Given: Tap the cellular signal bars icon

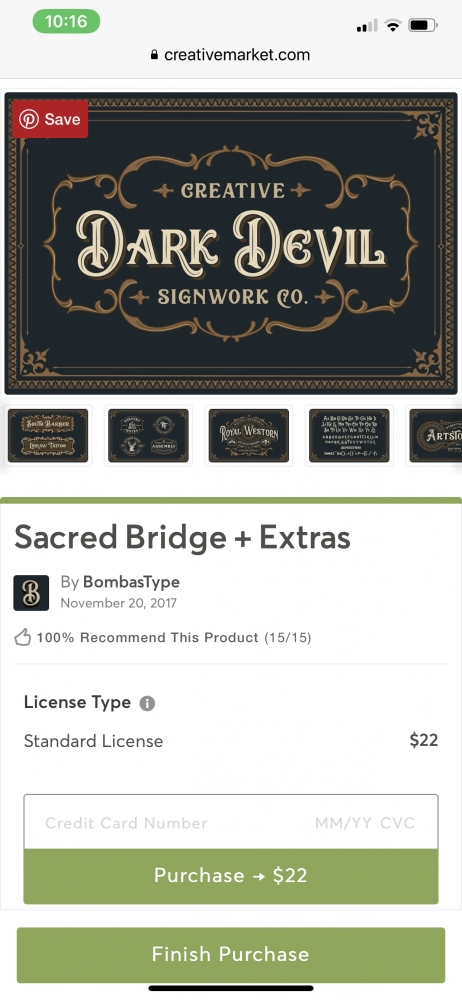Looking at the screenshot, I should click(367, 26).
